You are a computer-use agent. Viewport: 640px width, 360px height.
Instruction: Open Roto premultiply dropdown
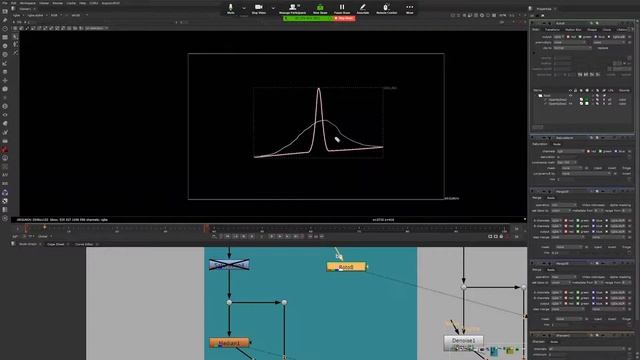point(571,42)
